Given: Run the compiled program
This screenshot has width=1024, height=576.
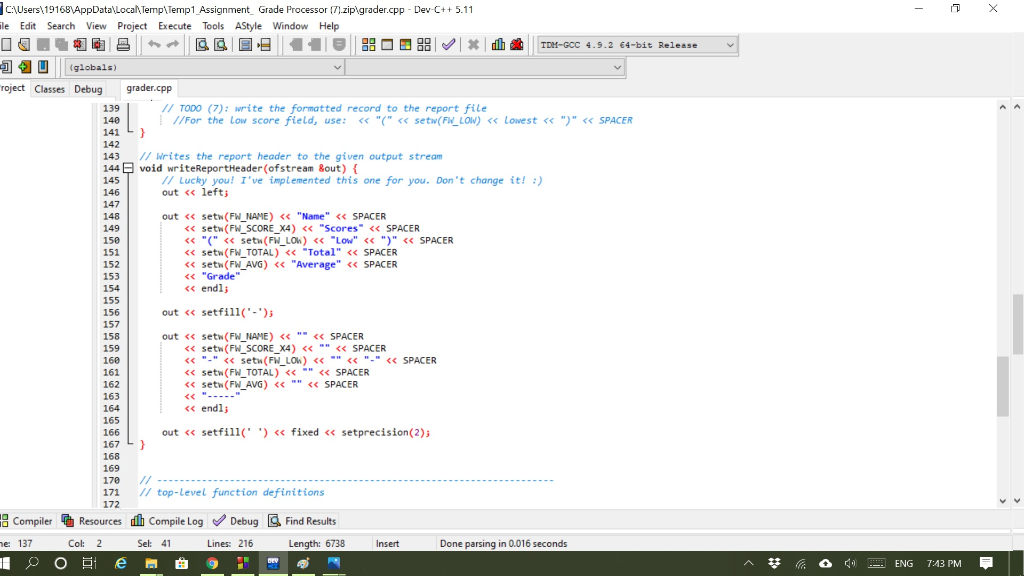Looking at the screenshot, I should [388, 44].
